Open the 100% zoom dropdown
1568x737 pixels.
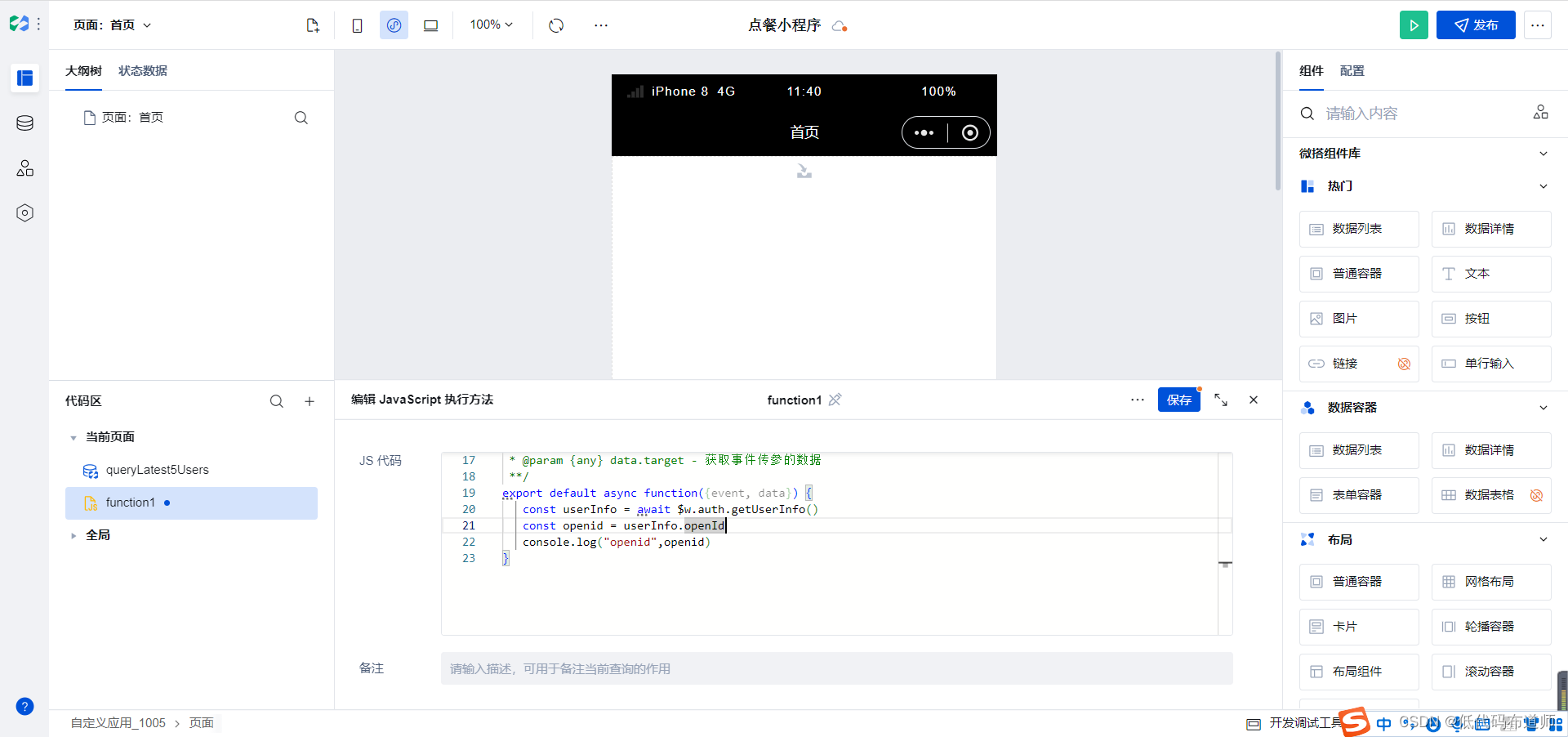492,25
